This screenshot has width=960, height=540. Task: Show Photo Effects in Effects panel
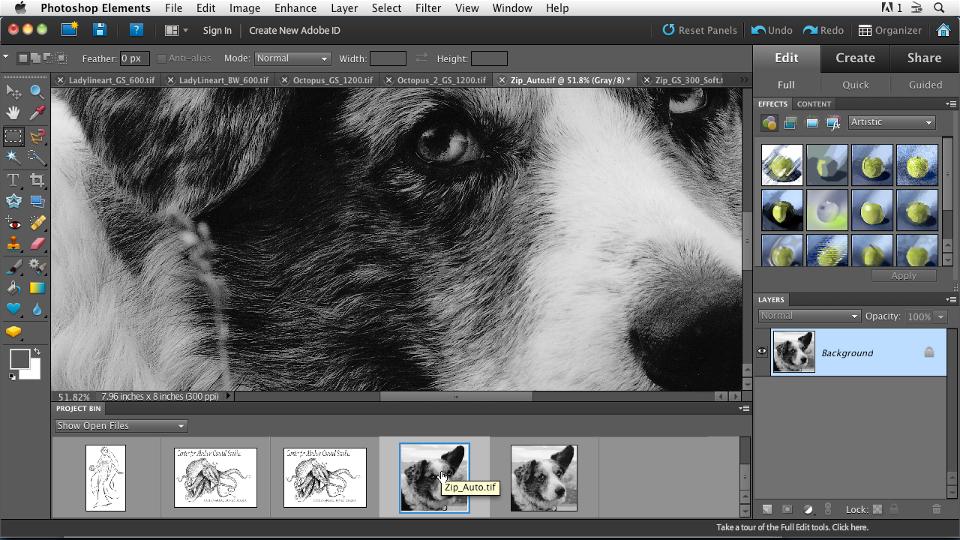click(x=812, y=123)
